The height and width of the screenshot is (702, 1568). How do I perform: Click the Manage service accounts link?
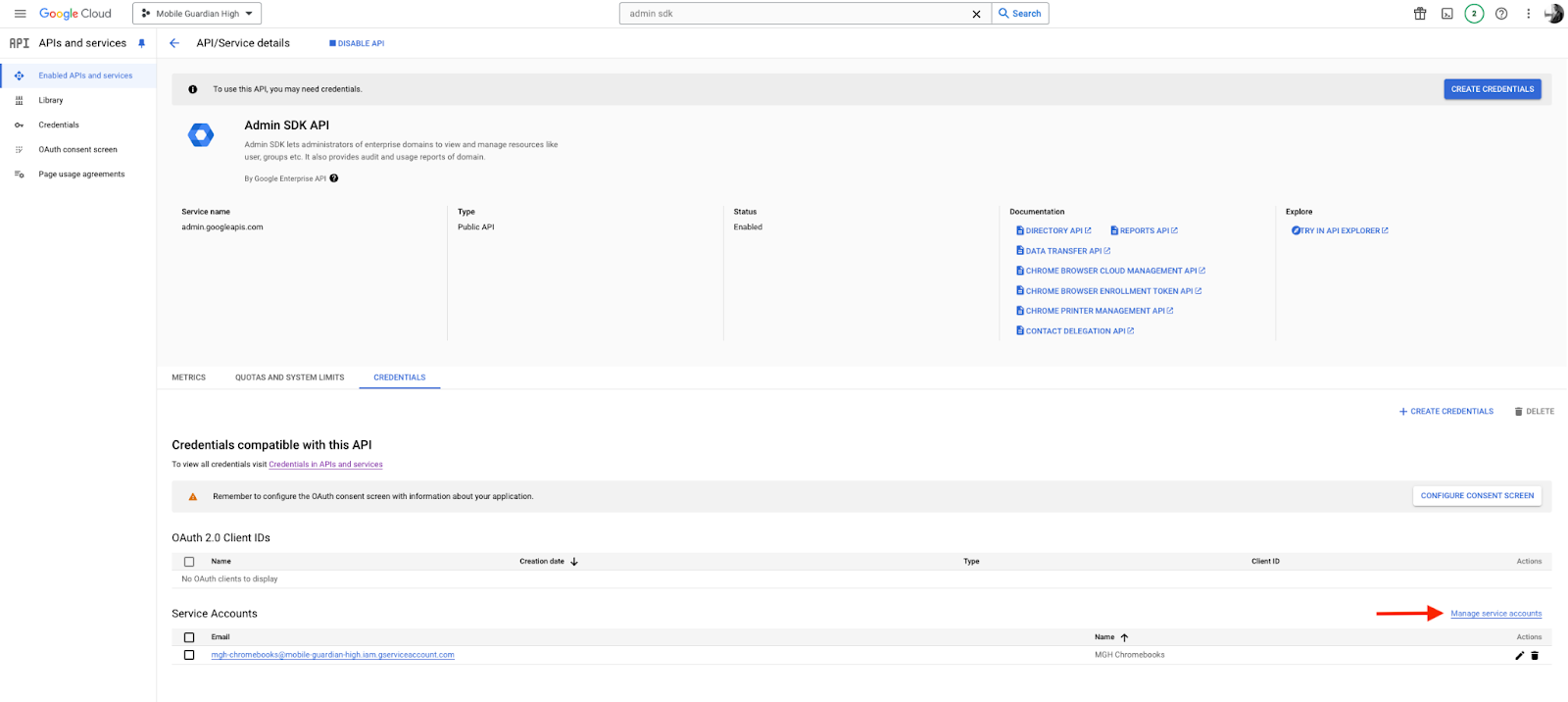pos(1495,614)
